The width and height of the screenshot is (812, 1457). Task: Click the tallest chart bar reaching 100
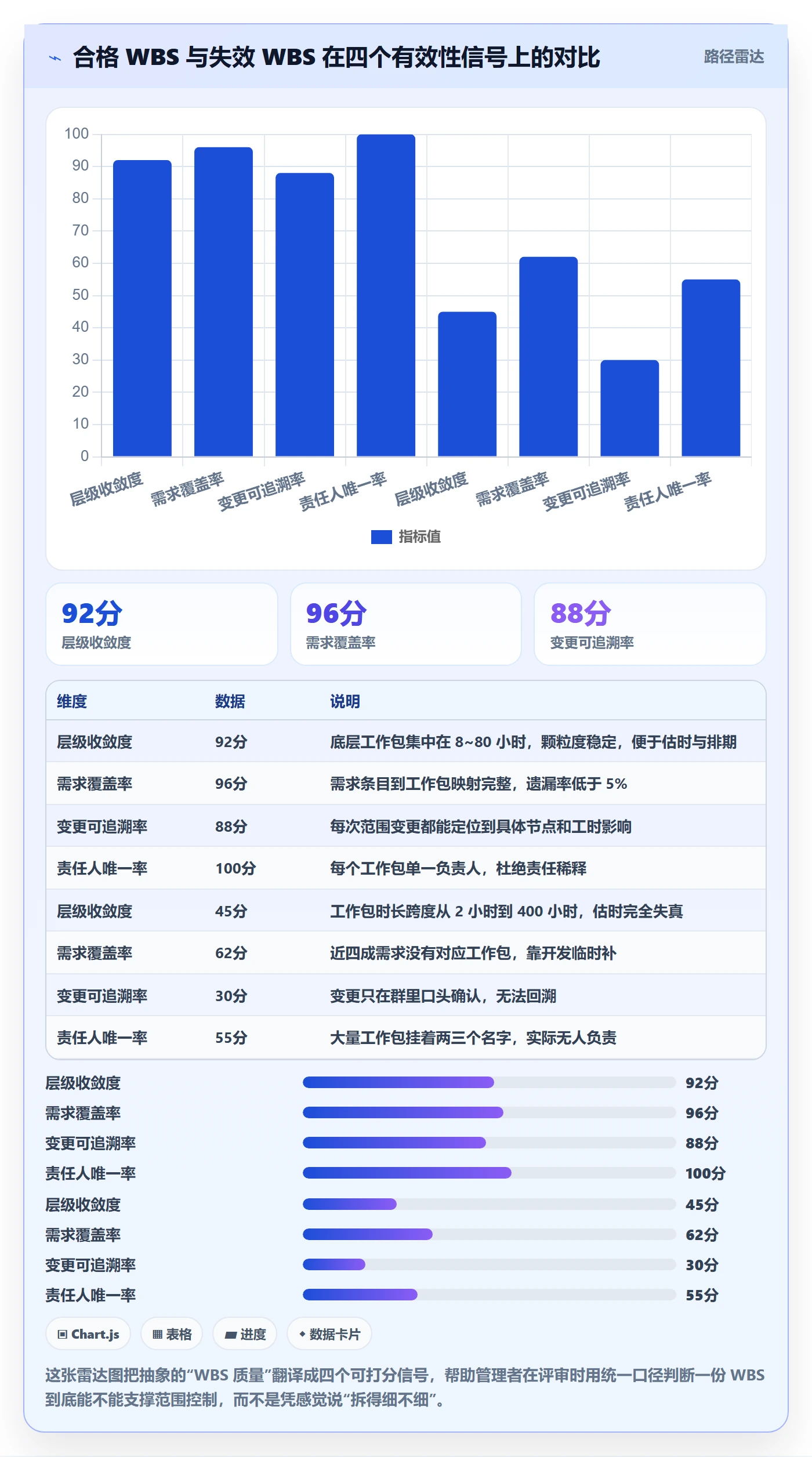tap(386, 295)
